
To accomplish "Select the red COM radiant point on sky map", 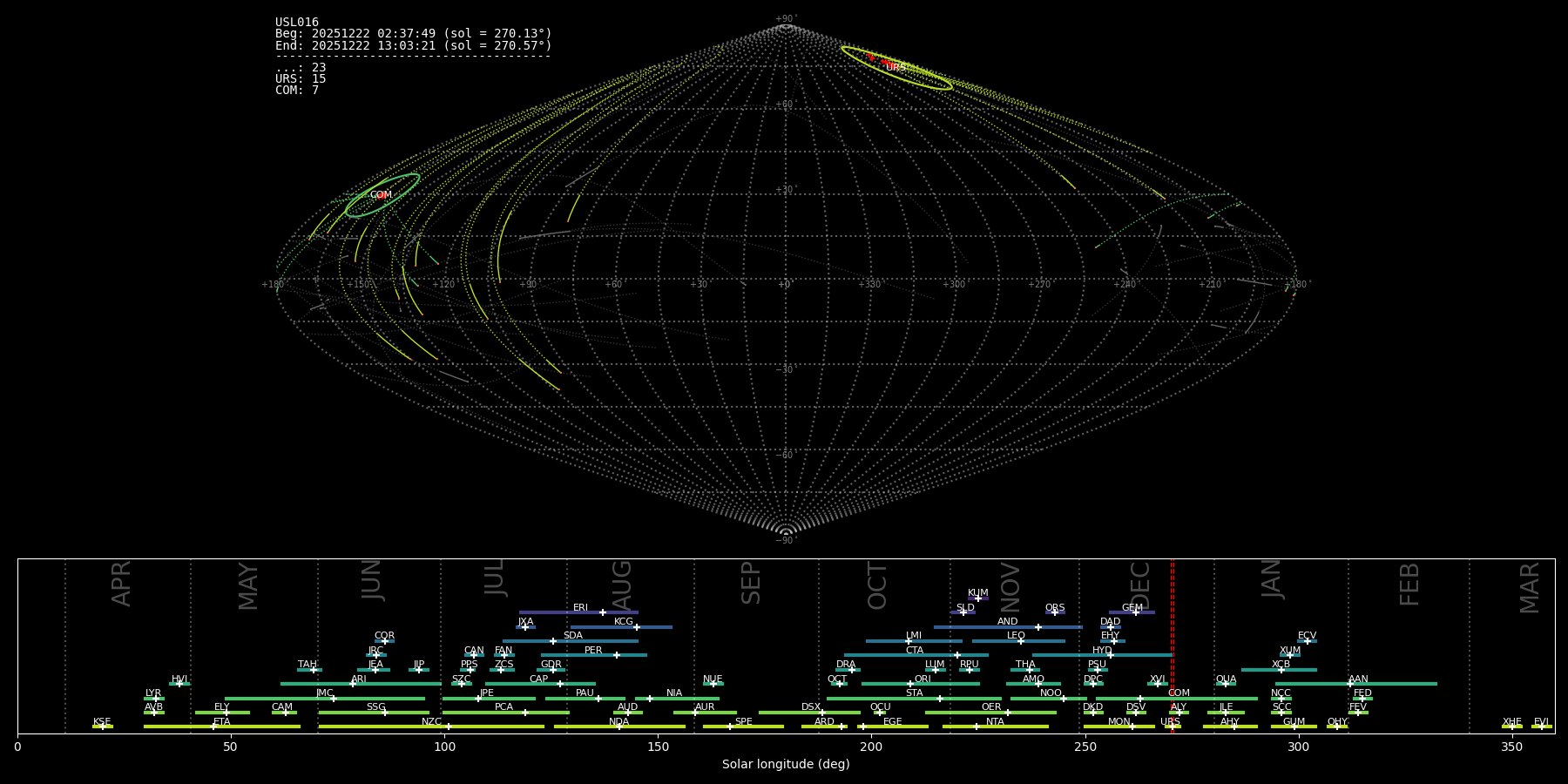I will [x=382, y=195].
